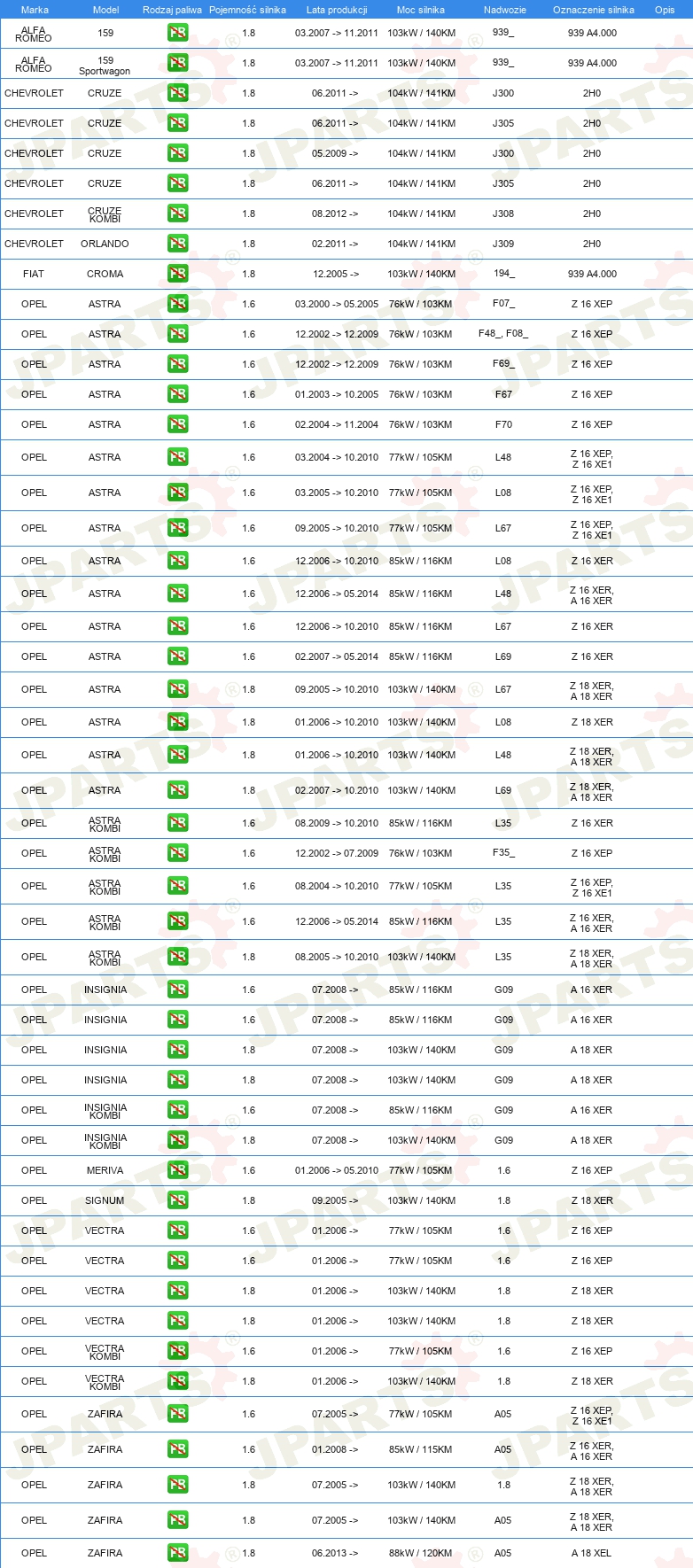Click the petrol icon in the Astra 02.2007 -> 05.2014 row
The height and width of the screenshot is (1568, 693).
[x=177, y=656]
